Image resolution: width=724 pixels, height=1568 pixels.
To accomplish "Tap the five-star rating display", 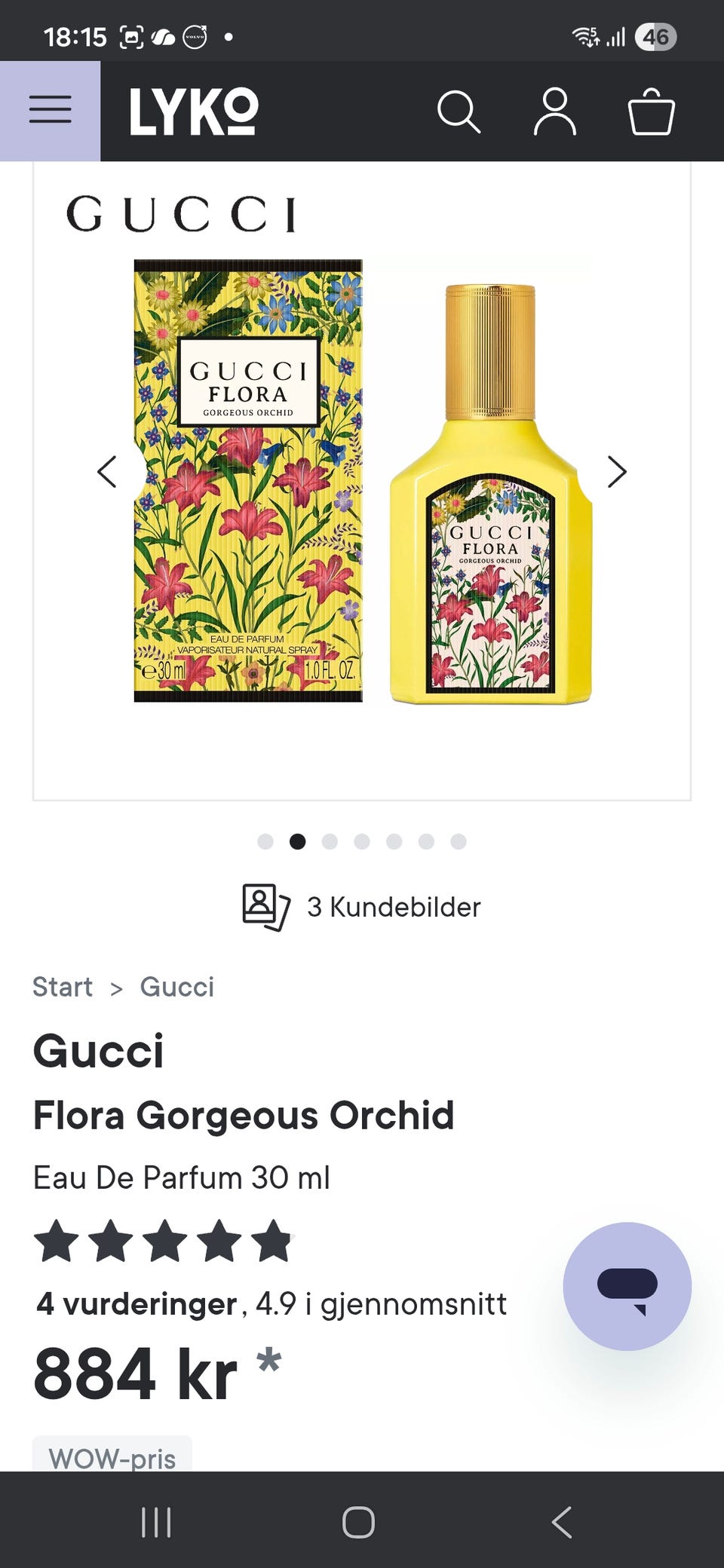I will [162, 1241].
